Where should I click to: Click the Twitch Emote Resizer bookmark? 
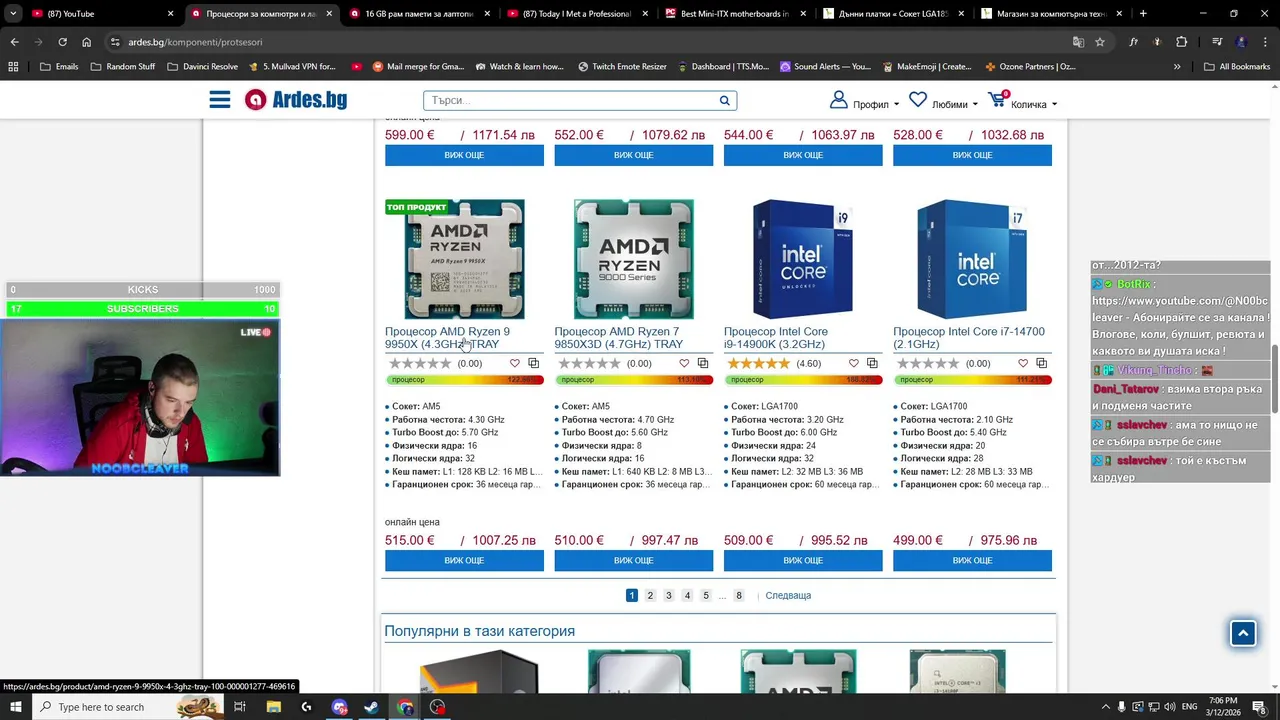(622, 67)
